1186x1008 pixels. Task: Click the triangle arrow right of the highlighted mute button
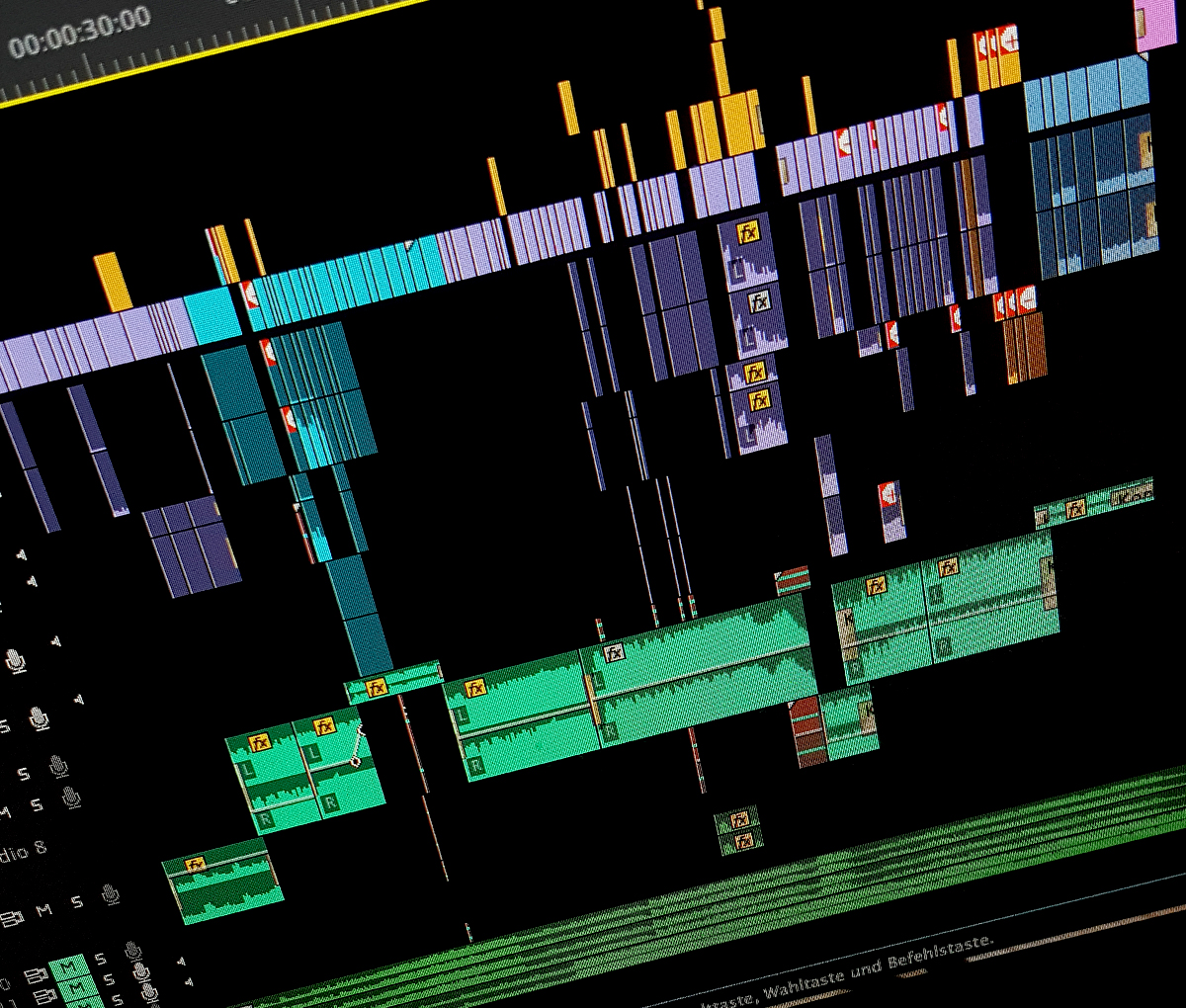[x=181, y=961]
